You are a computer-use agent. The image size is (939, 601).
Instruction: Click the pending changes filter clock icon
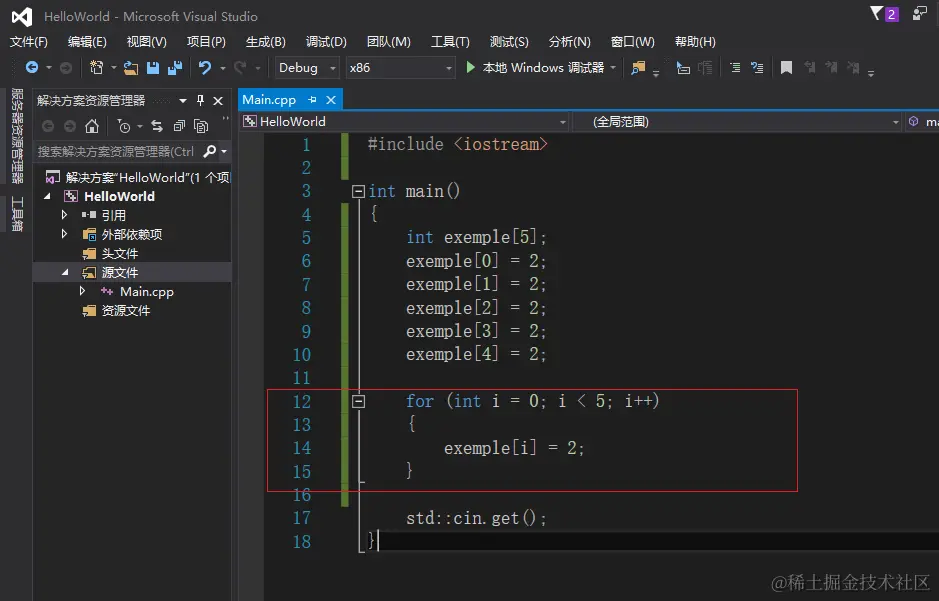[x=123, y=126]
